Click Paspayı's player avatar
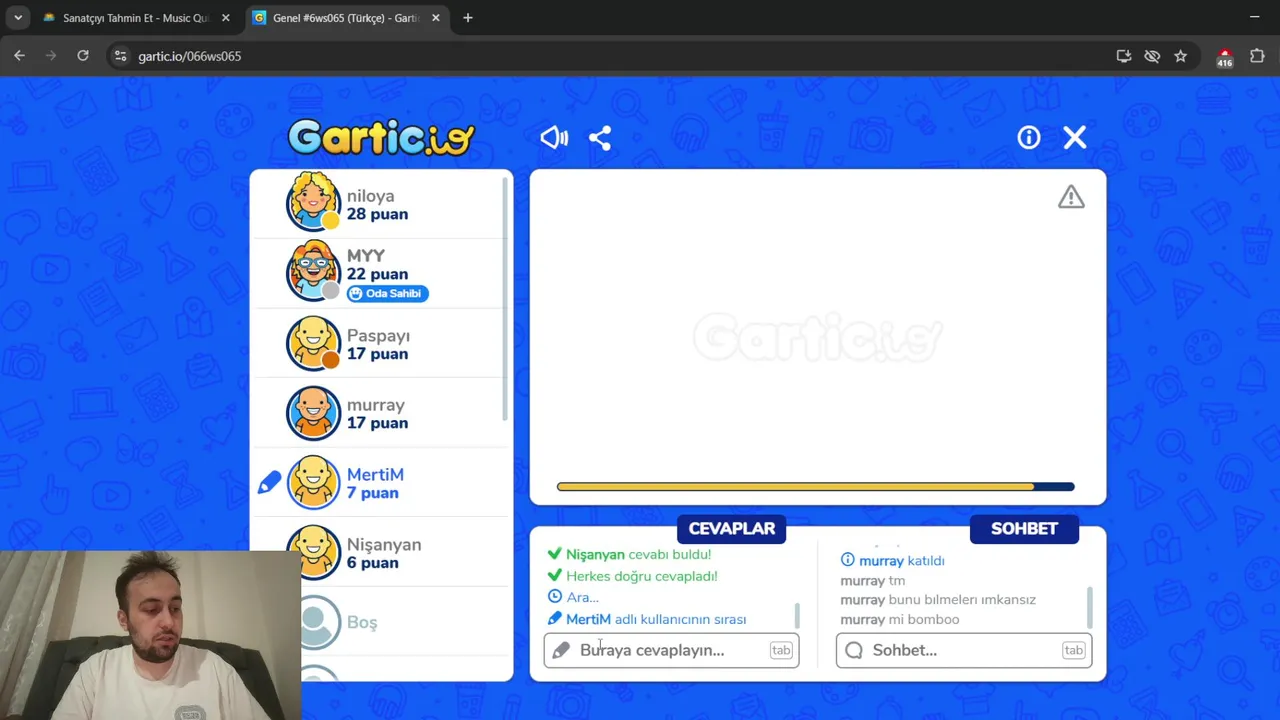This screenshot has width=1280, height=720. pyautogui.click(x=314, y=343)
